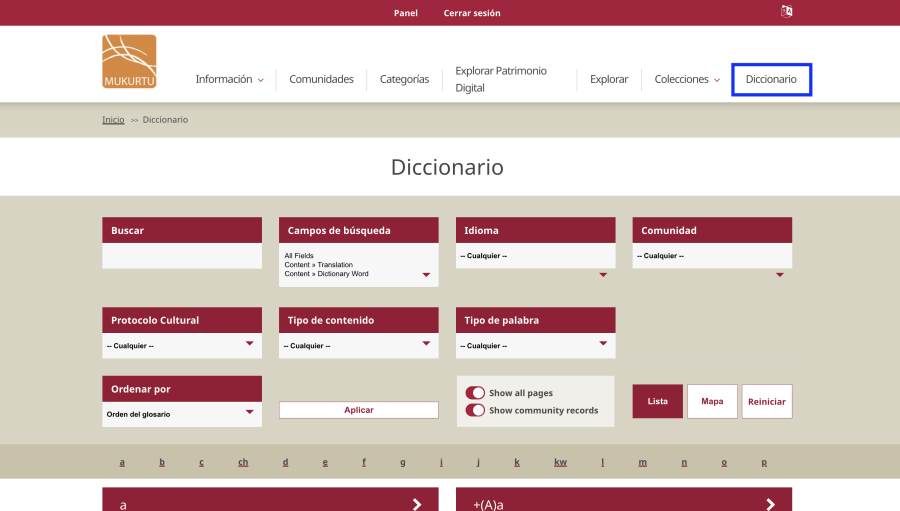
Task: Open the Comunidad dropdown
Action: pos(712,256)
